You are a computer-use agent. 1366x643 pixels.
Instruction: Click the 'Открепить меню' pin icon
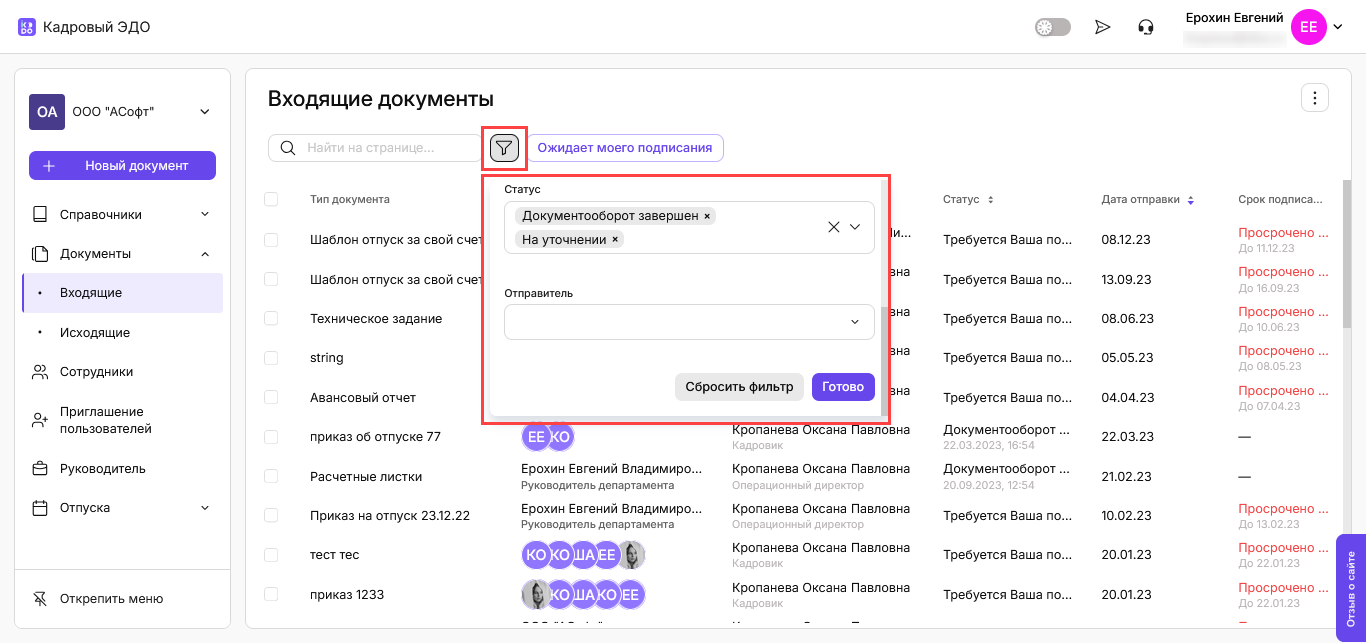click(x=40, y=599)
